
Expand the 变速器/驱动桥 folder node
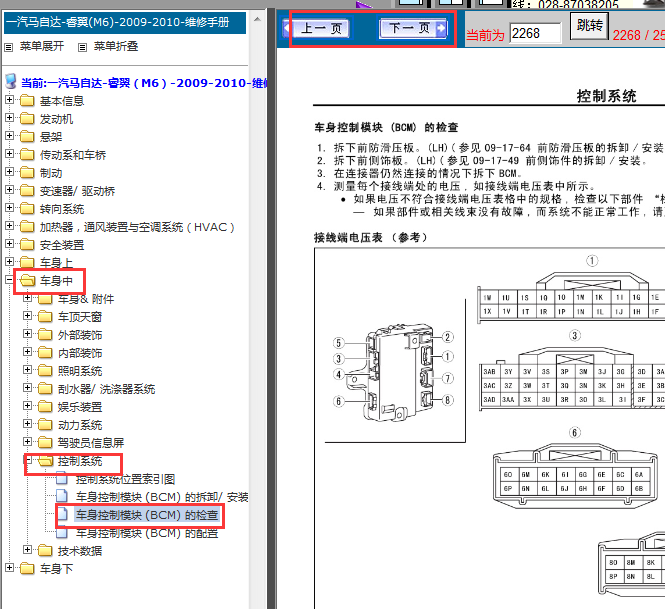coord(9,190)
